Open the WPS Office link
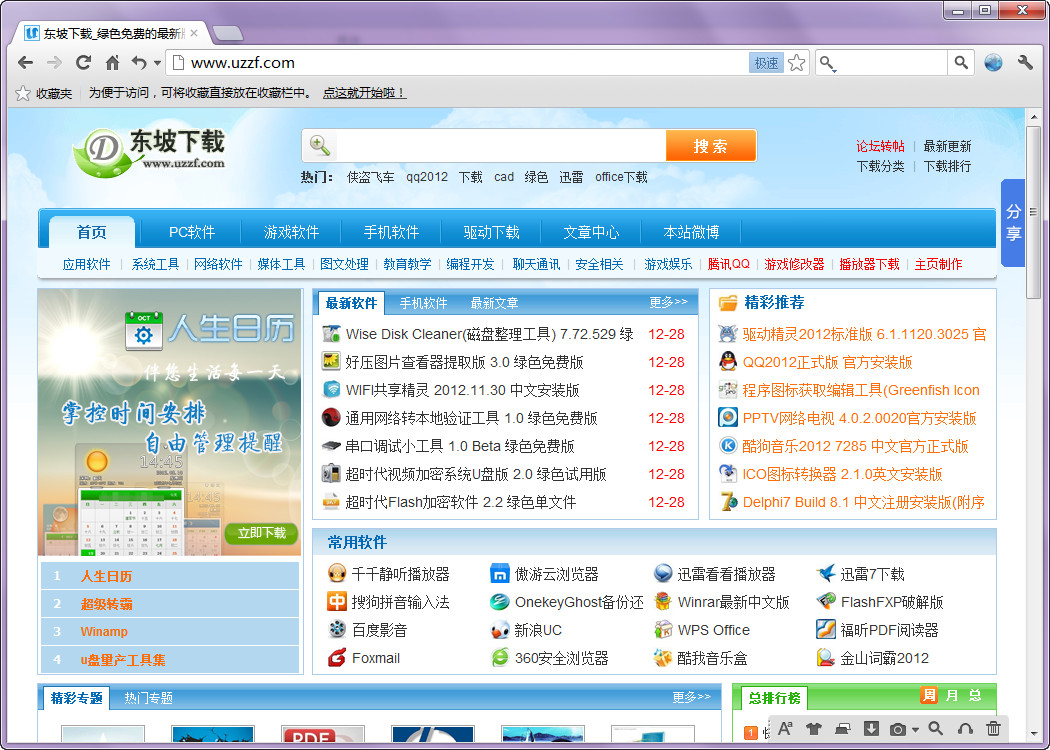Viewport: 1050px width, 750px height. (713, 630)
